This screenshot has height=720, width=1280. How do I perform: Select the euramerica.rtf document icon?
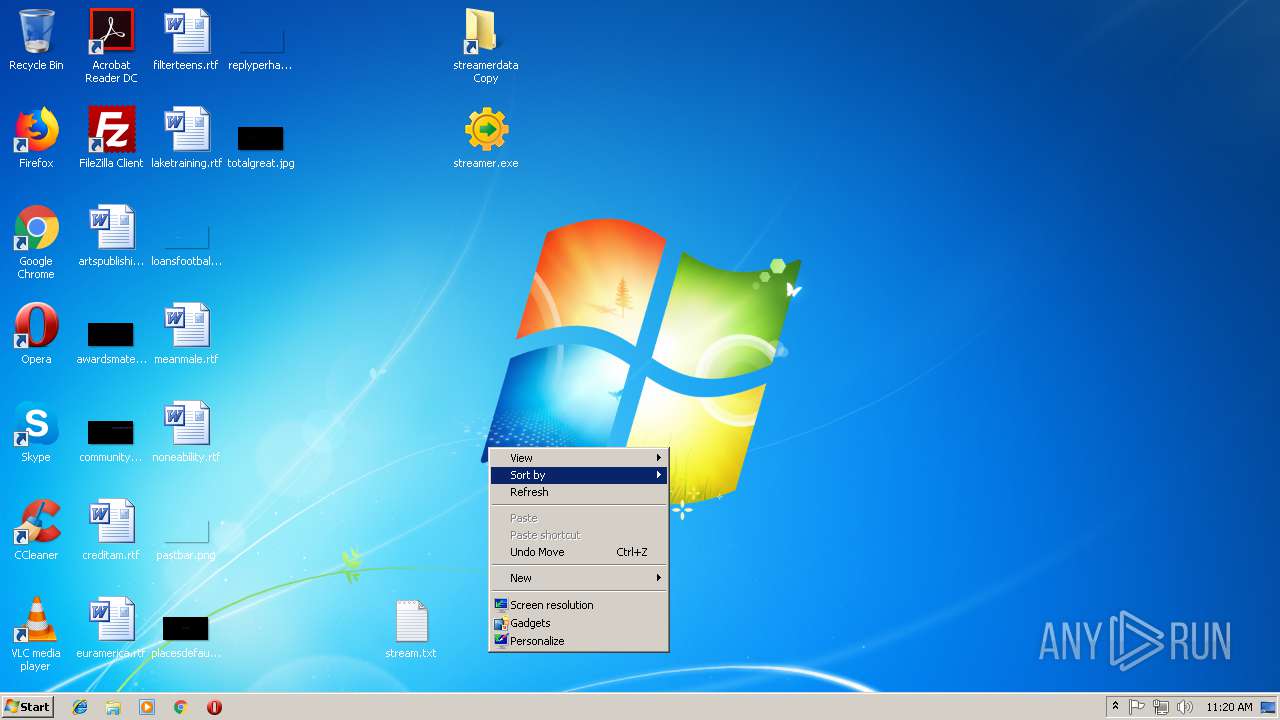pyautogui.click(x=111, y=629)
